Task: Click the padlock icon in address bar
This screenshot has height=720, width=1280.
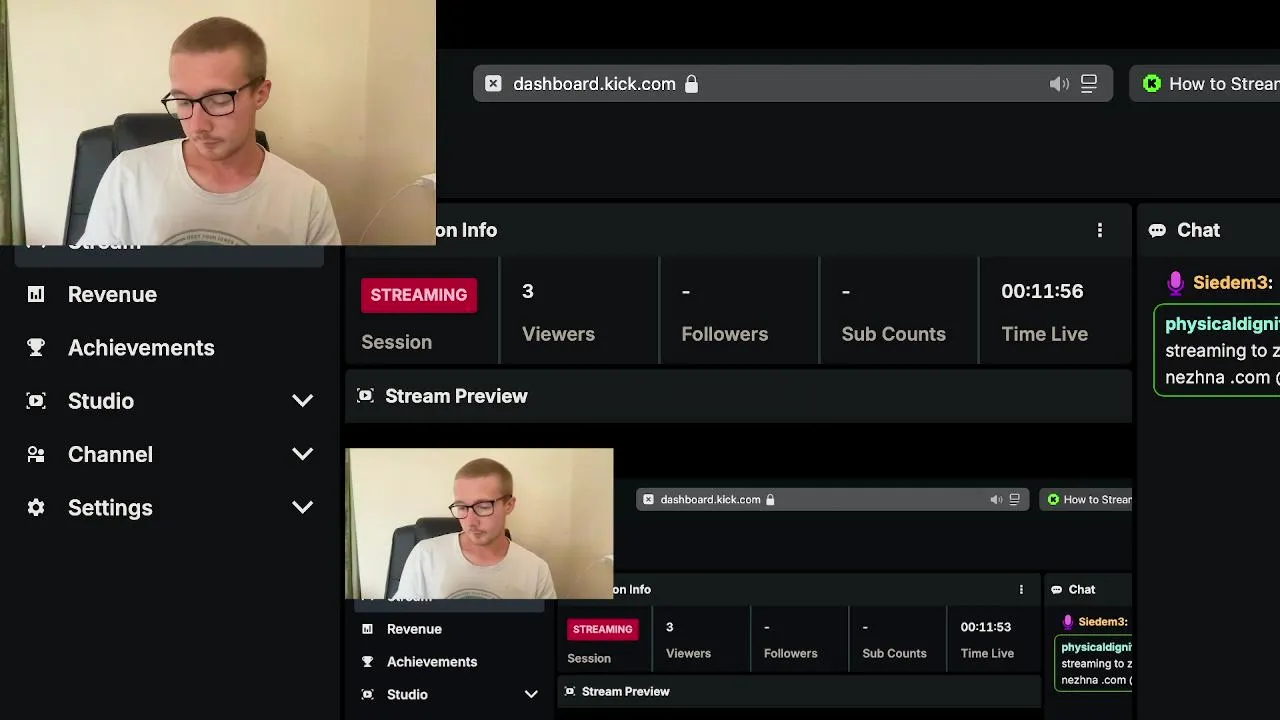Action: [x=691, y=84]
